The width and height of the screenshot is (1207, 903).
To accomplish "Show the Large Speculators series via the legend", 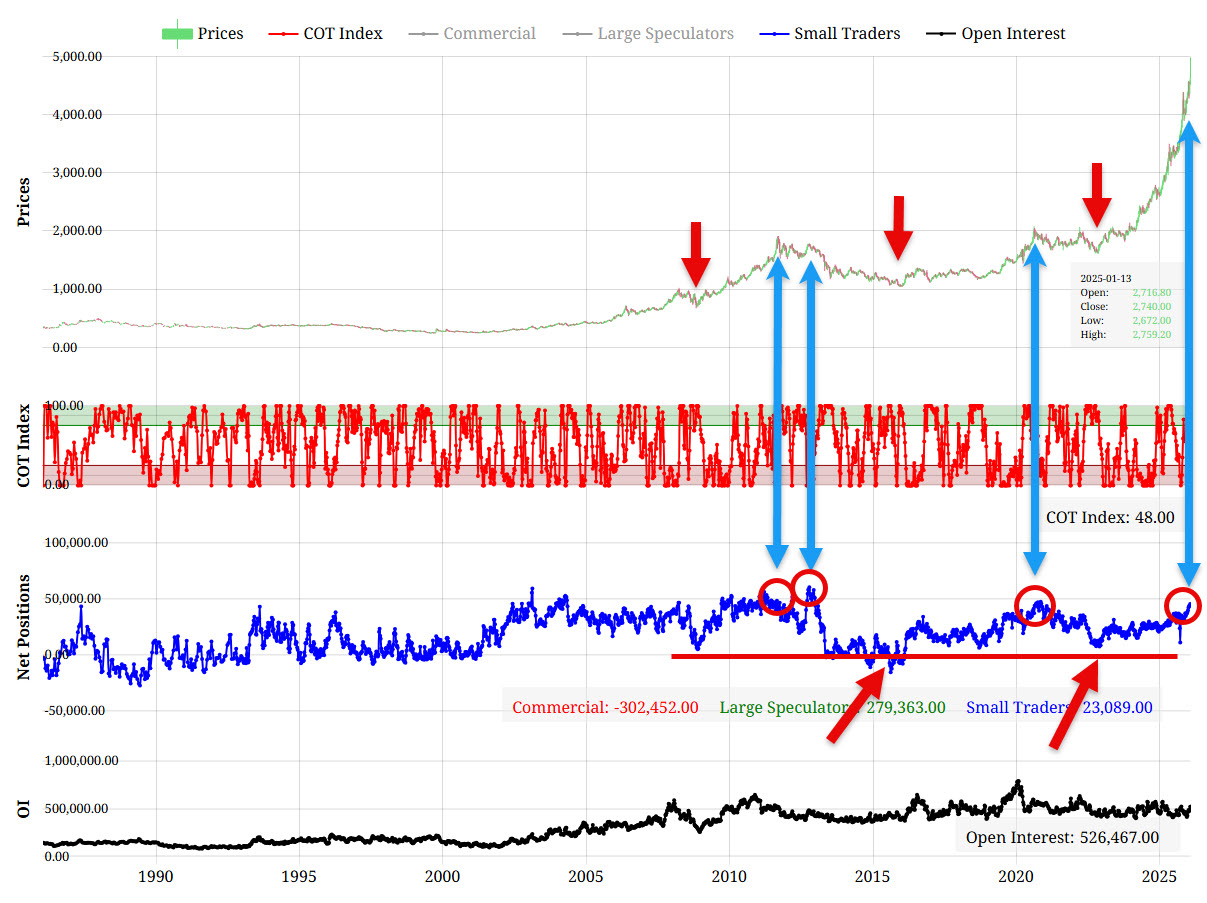I will click(x=665, y=34).
